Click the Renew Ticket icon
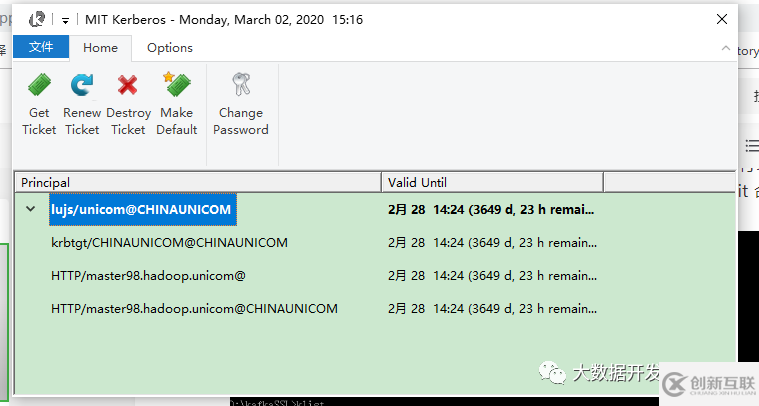The image size is (759, 406). click(x=82, y=85)
